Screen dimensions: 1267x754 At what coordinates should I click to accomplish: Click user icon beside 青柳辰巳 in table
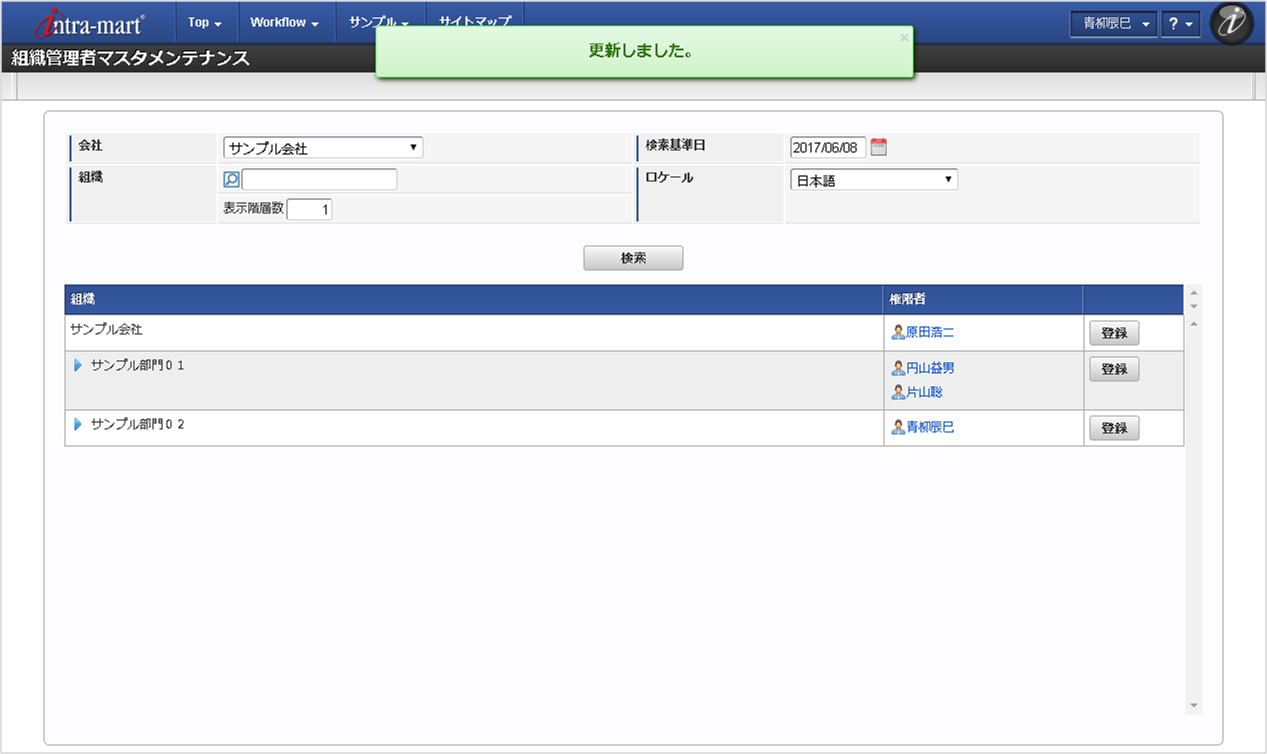[x=898, y=427]
